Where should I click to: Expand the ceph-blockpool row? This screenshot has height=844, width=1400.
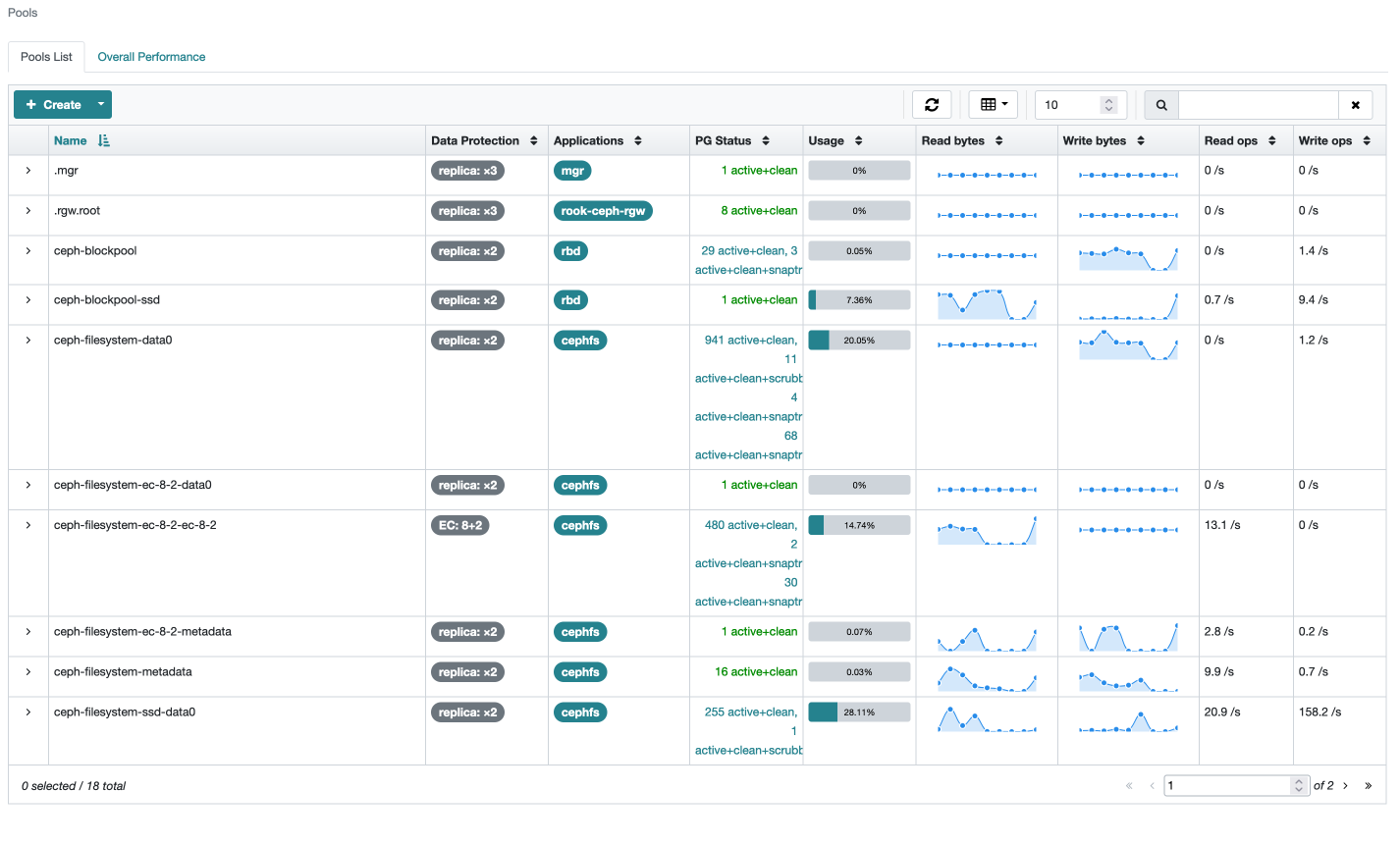28,251
